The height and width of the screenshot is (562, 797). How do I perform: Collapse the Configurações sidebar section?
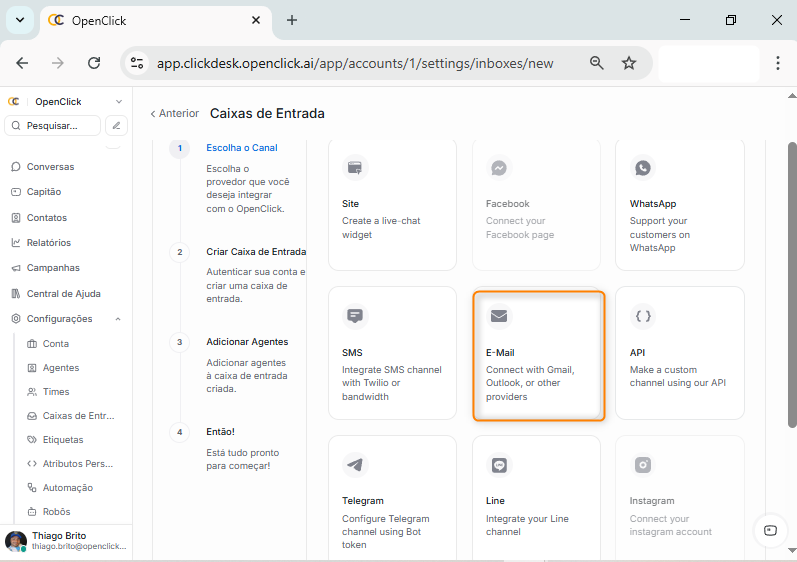[118, 319]
